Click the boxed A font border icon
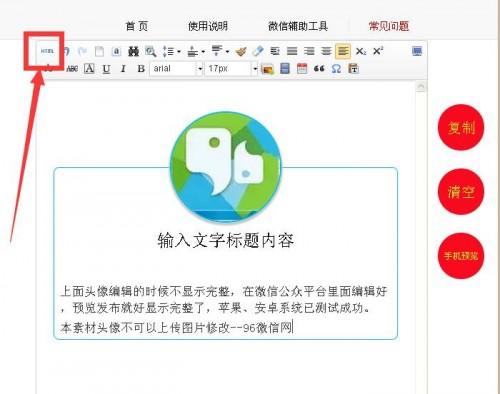The image size is (500, 394). [x=89, y=69]
